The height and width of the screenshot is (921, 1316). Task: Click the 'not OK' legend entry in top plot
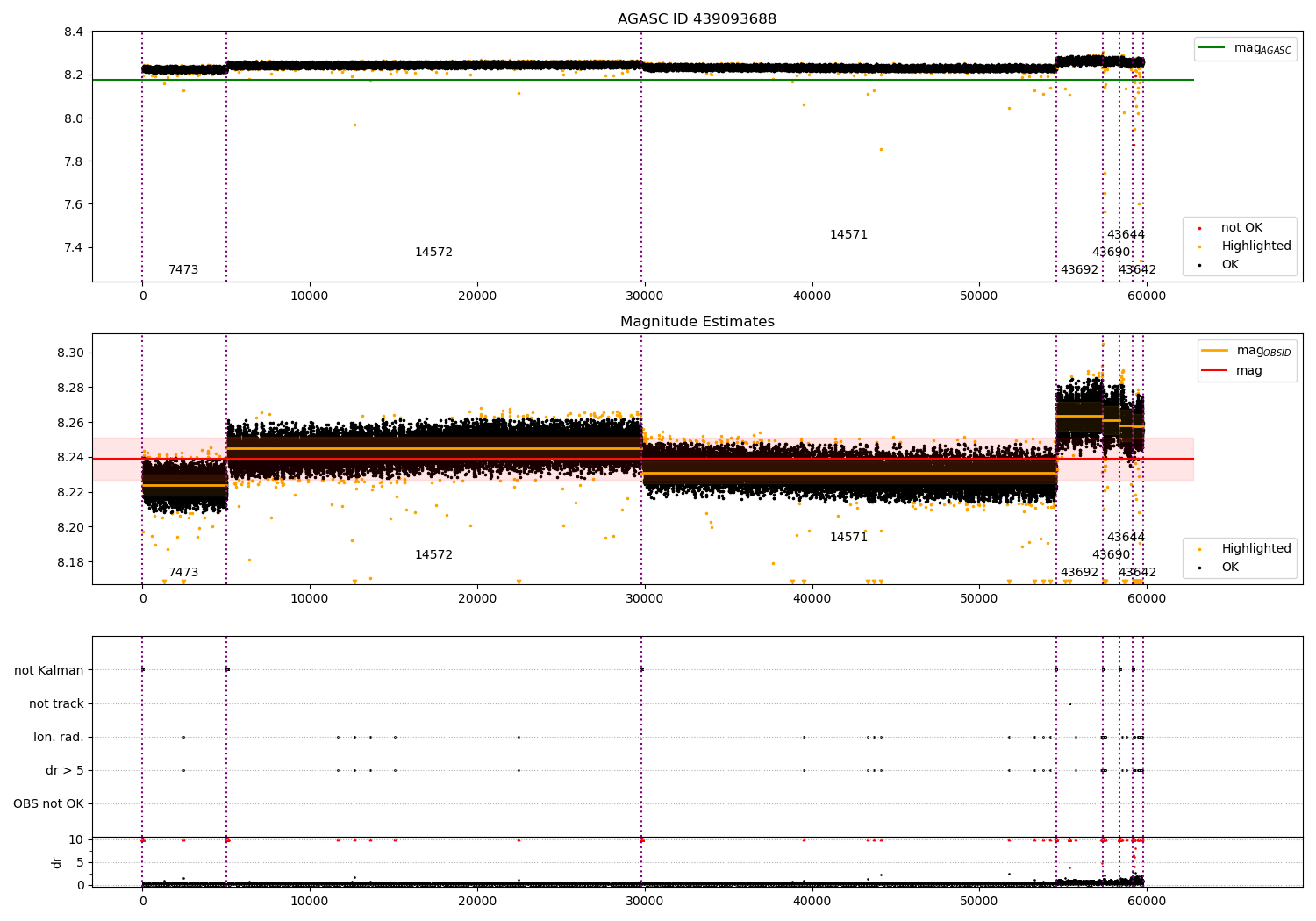(1241, 227)
